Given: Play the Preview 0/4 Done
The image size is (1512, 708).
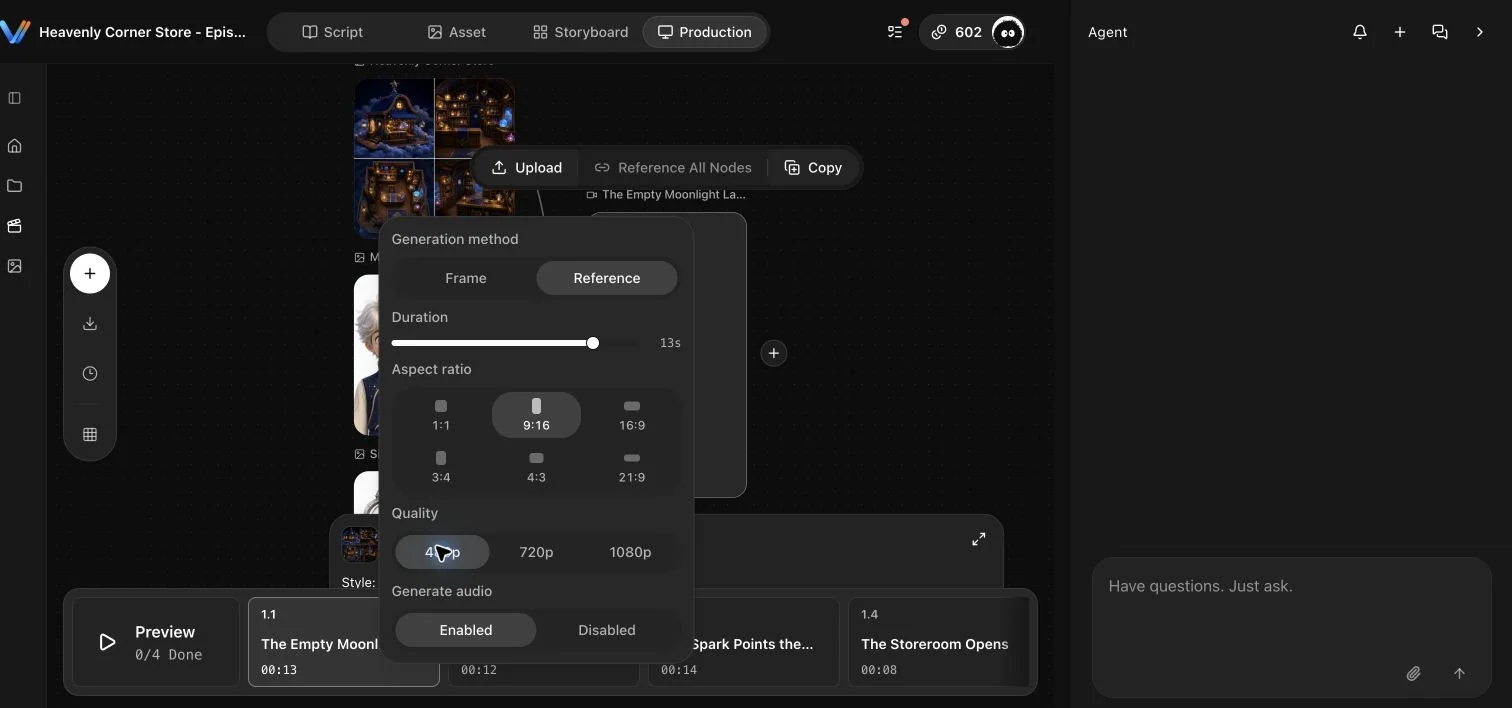Looking at the screenshot, I should point(156,642).
